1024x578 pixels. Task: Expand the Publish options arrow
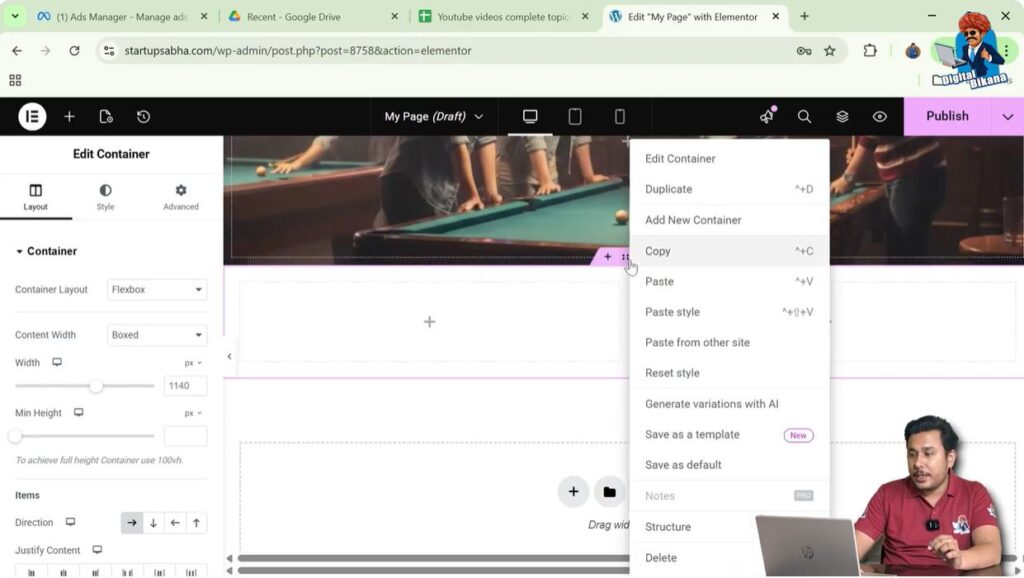point(1007,116)
